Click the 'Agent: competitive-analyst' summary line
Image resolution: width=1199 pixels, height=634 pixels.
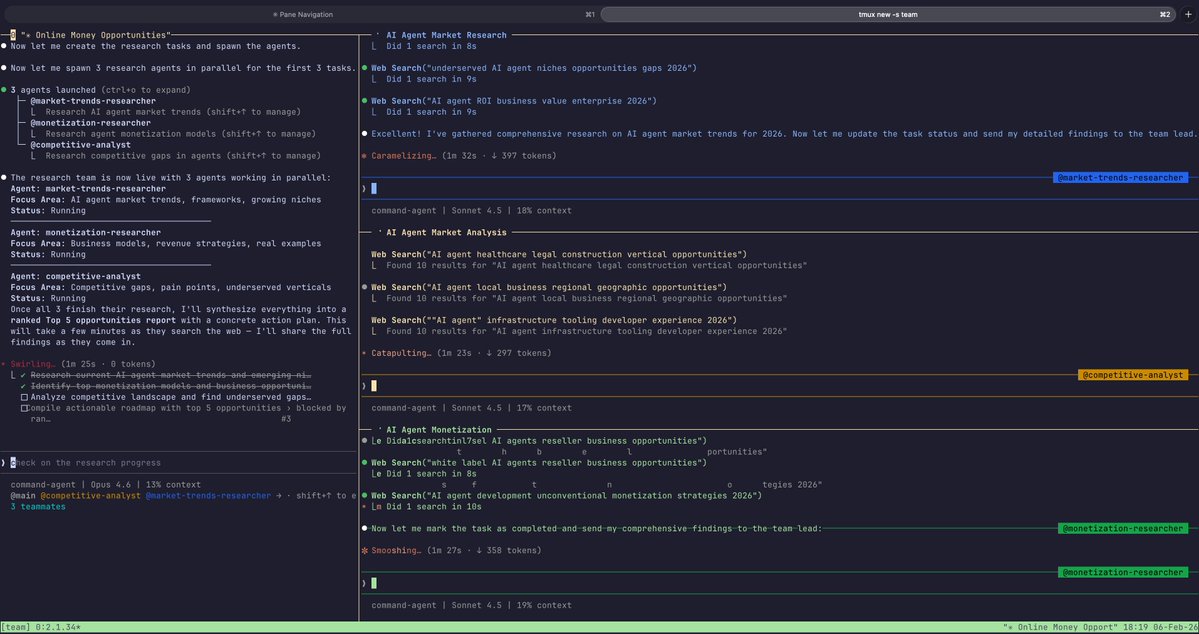(x=76, y=276)
